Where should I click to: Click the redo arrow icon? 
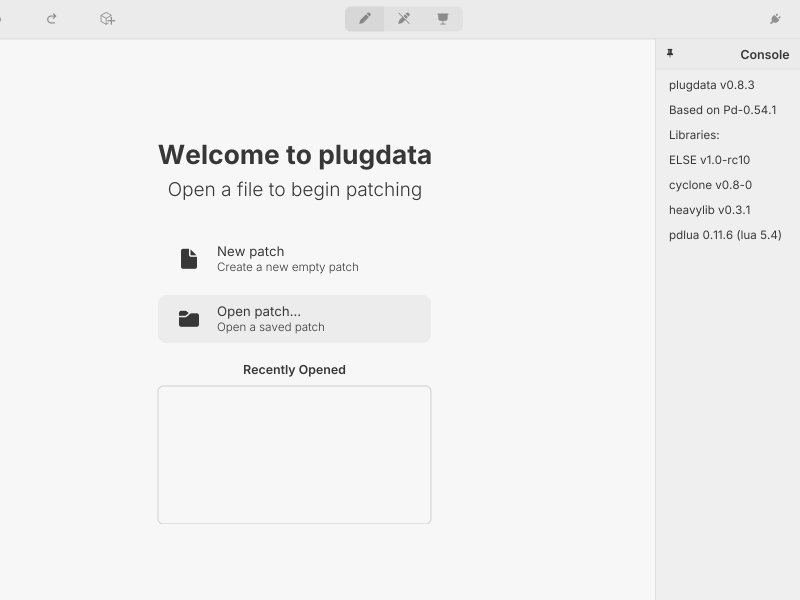click(x=51, y=19)
